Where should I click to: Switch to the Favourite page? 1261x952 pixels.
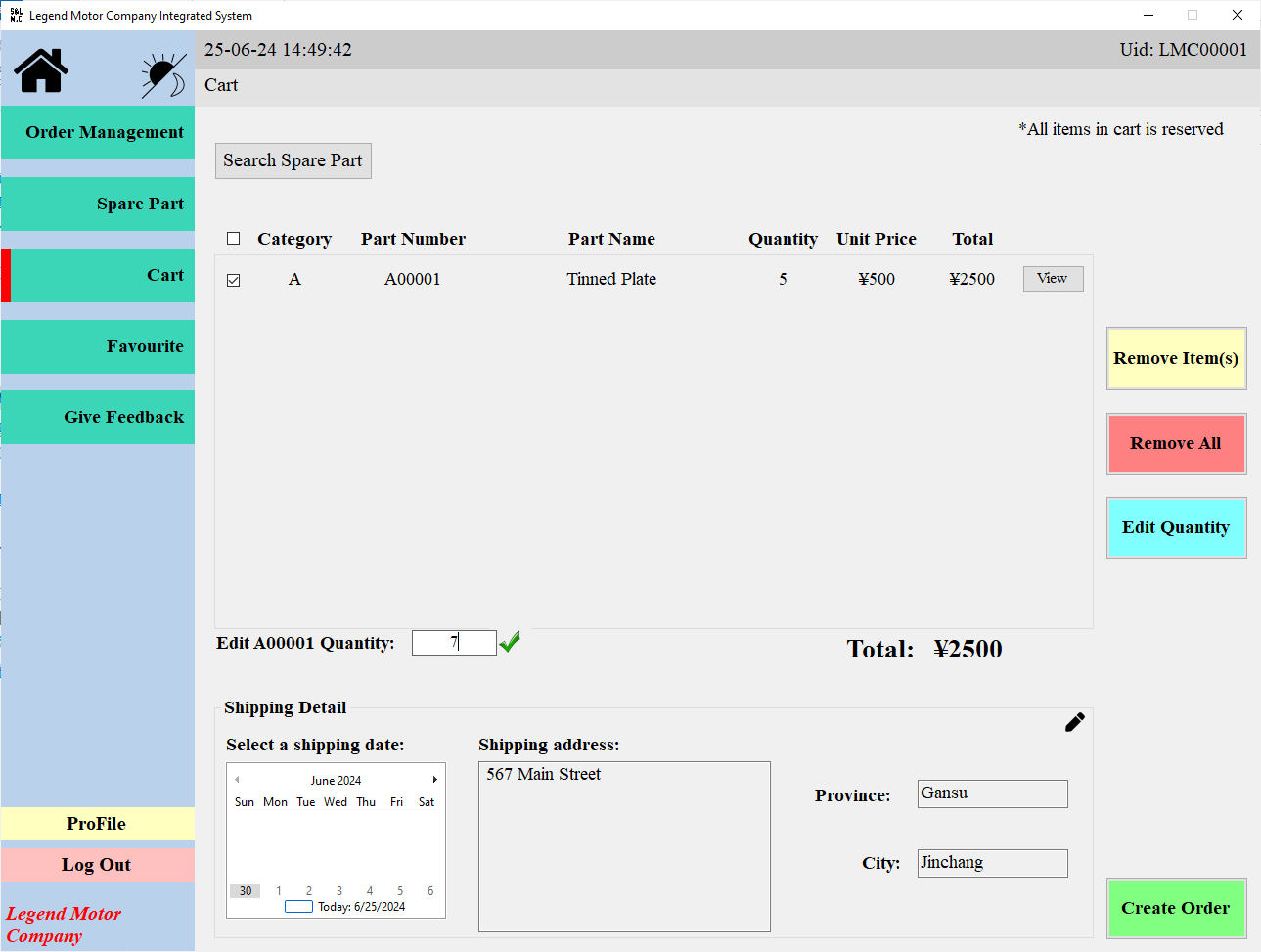tap(99, 346)
